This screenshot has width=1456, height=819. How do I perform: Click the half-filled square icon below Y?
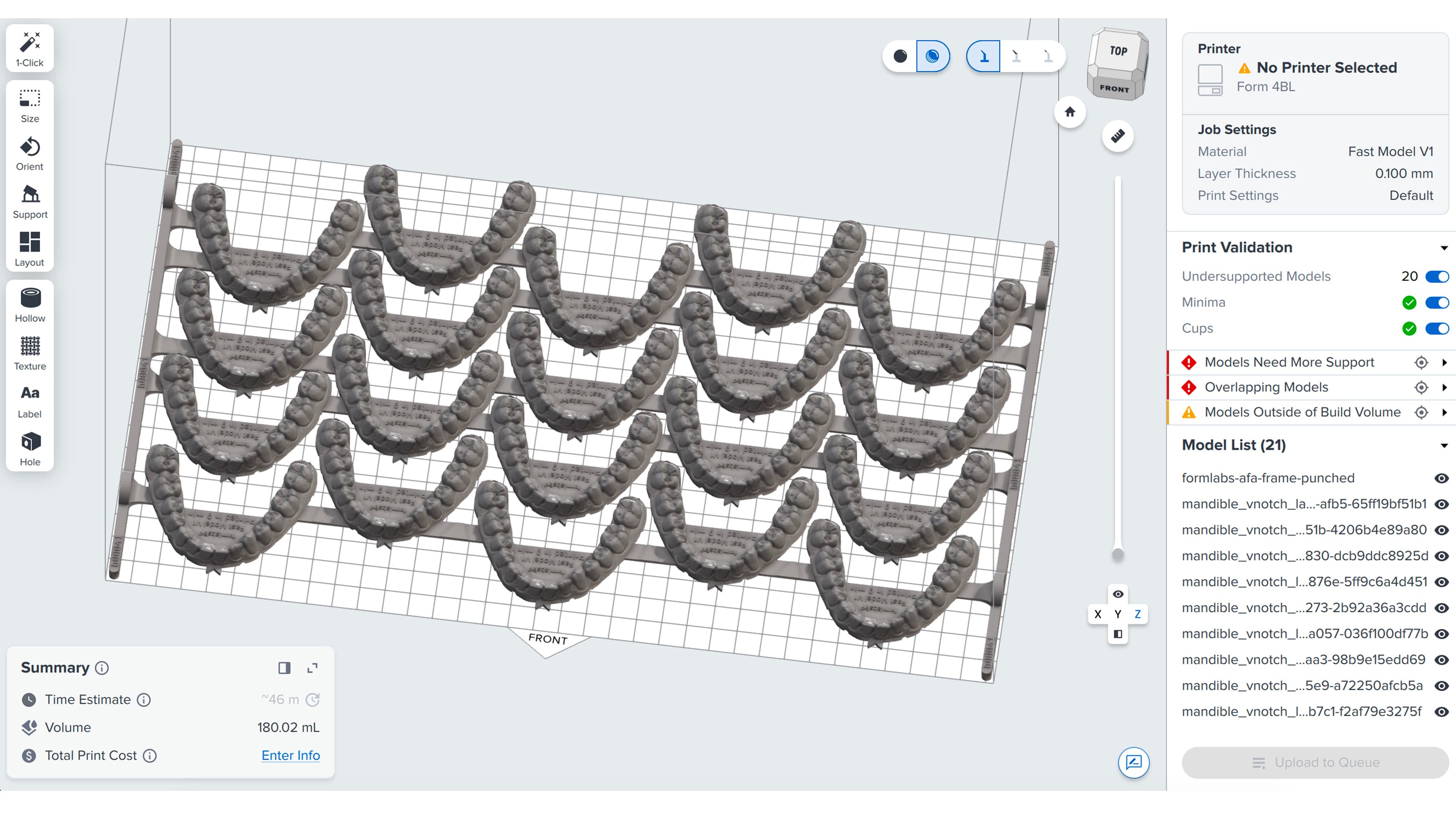tap(1118, 634)
